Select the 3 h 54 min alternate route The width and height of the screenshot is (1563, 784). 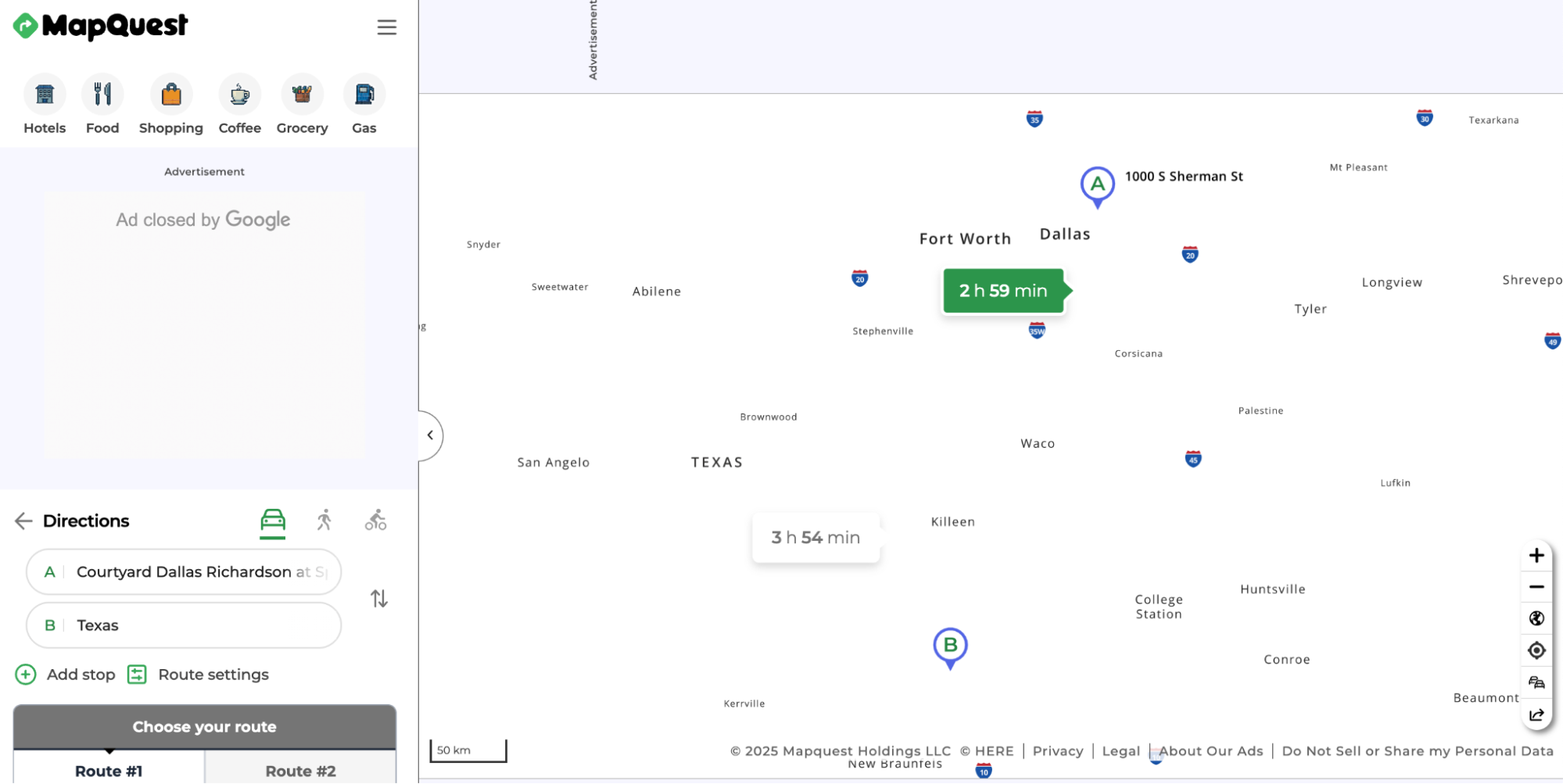coord(816,538)
